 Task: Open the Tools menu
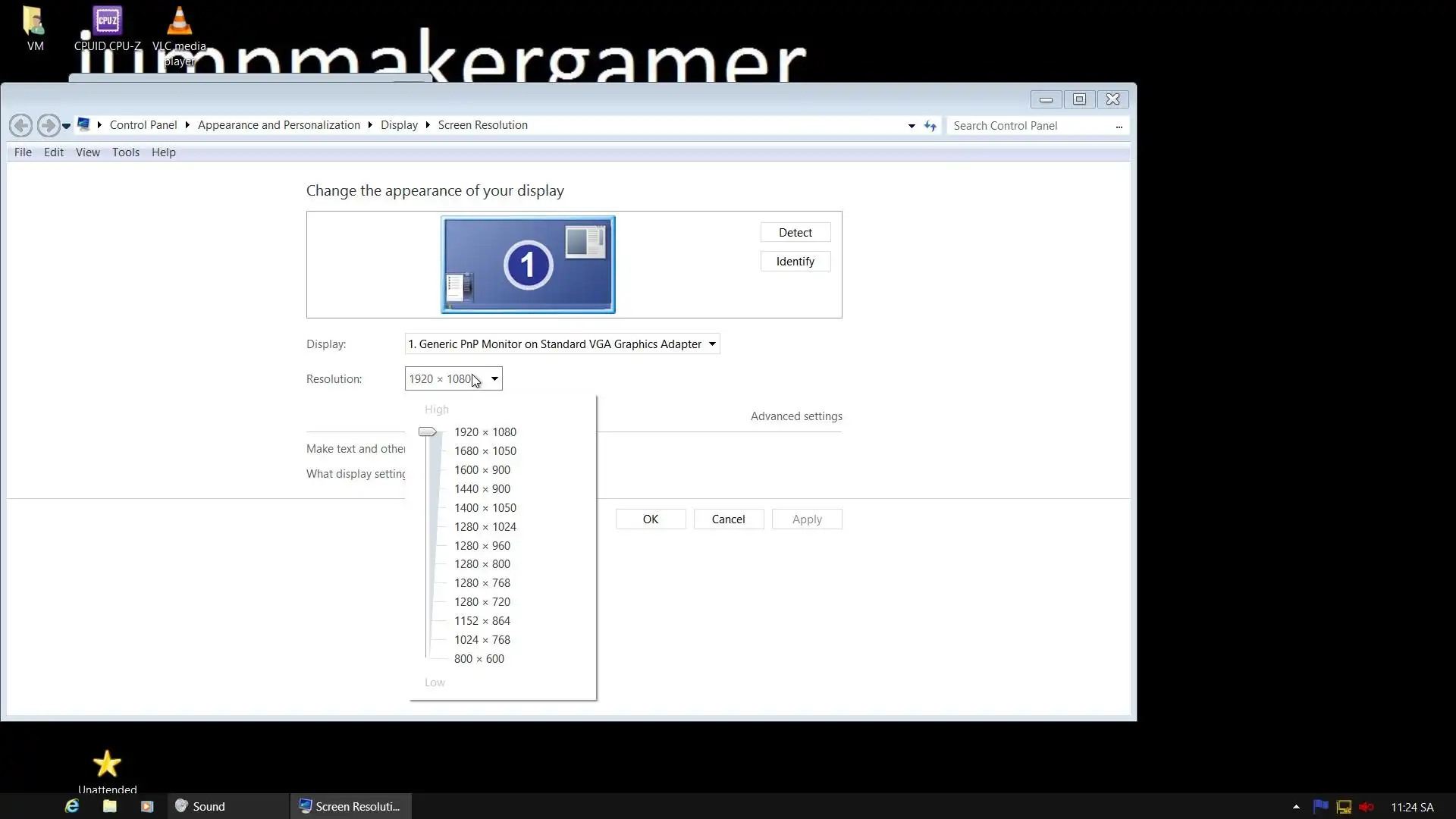click(126, 152)
